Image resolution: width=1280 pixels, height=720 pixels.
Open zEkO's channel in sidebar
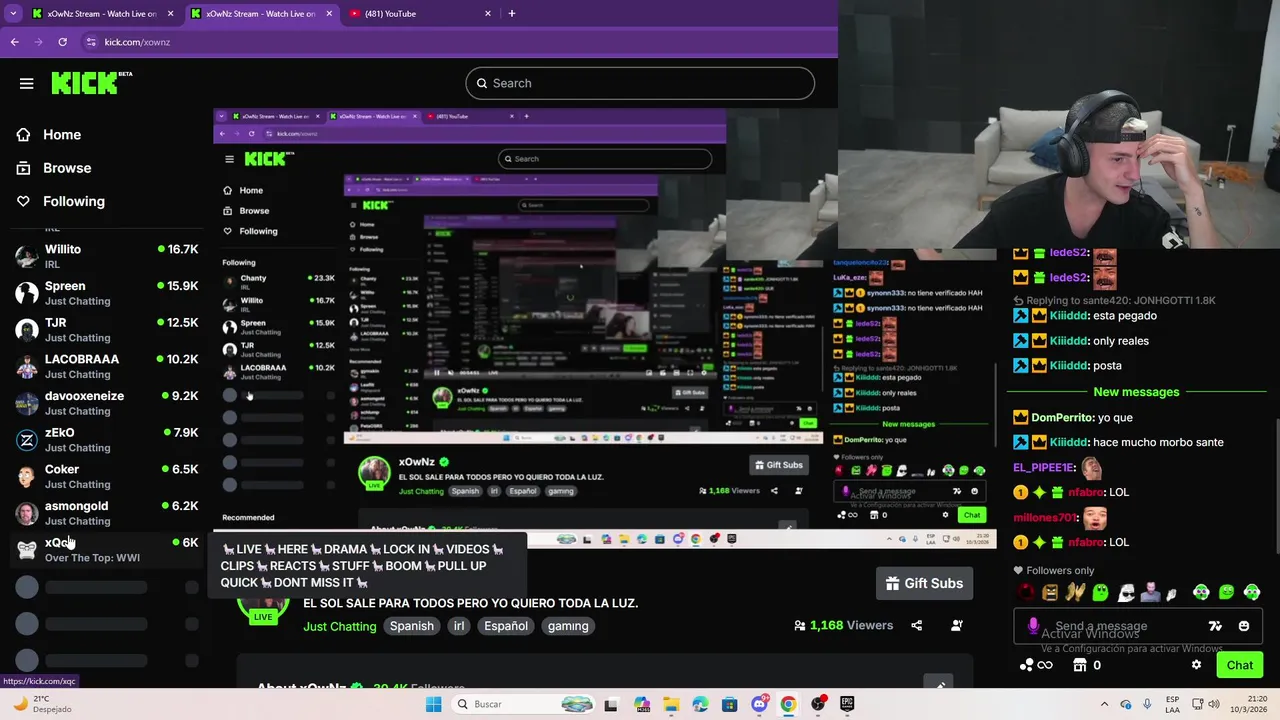107,440
